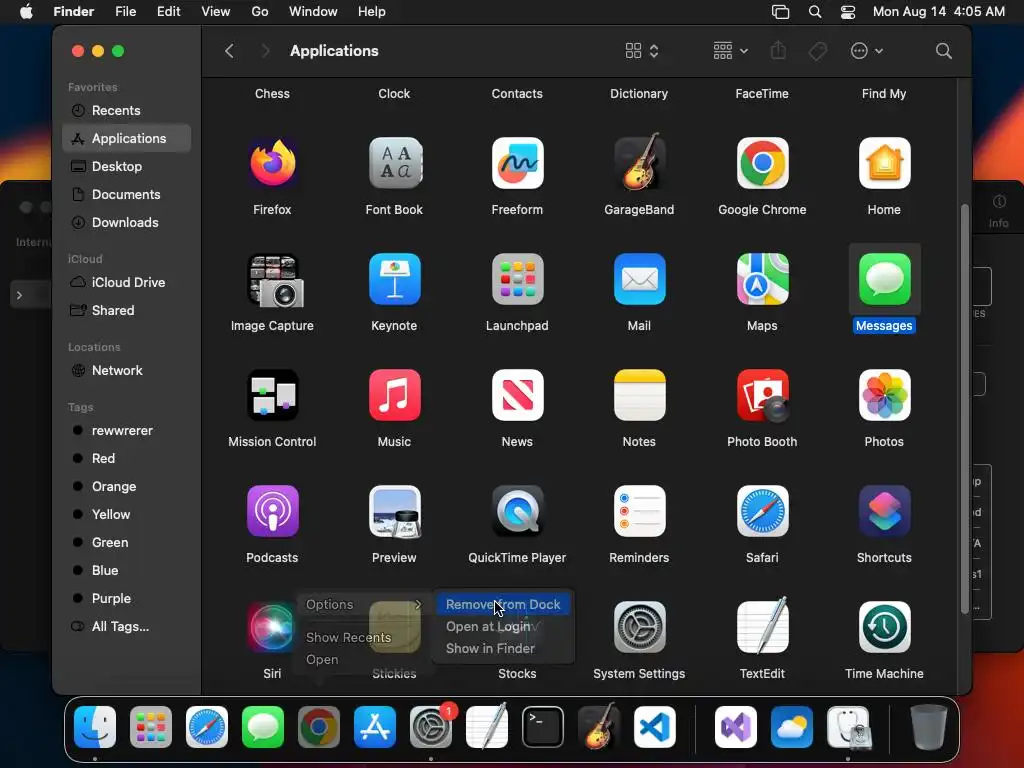Open the View menu
Viewport: 1024px width, 768px height.
(x=216, y=12)
